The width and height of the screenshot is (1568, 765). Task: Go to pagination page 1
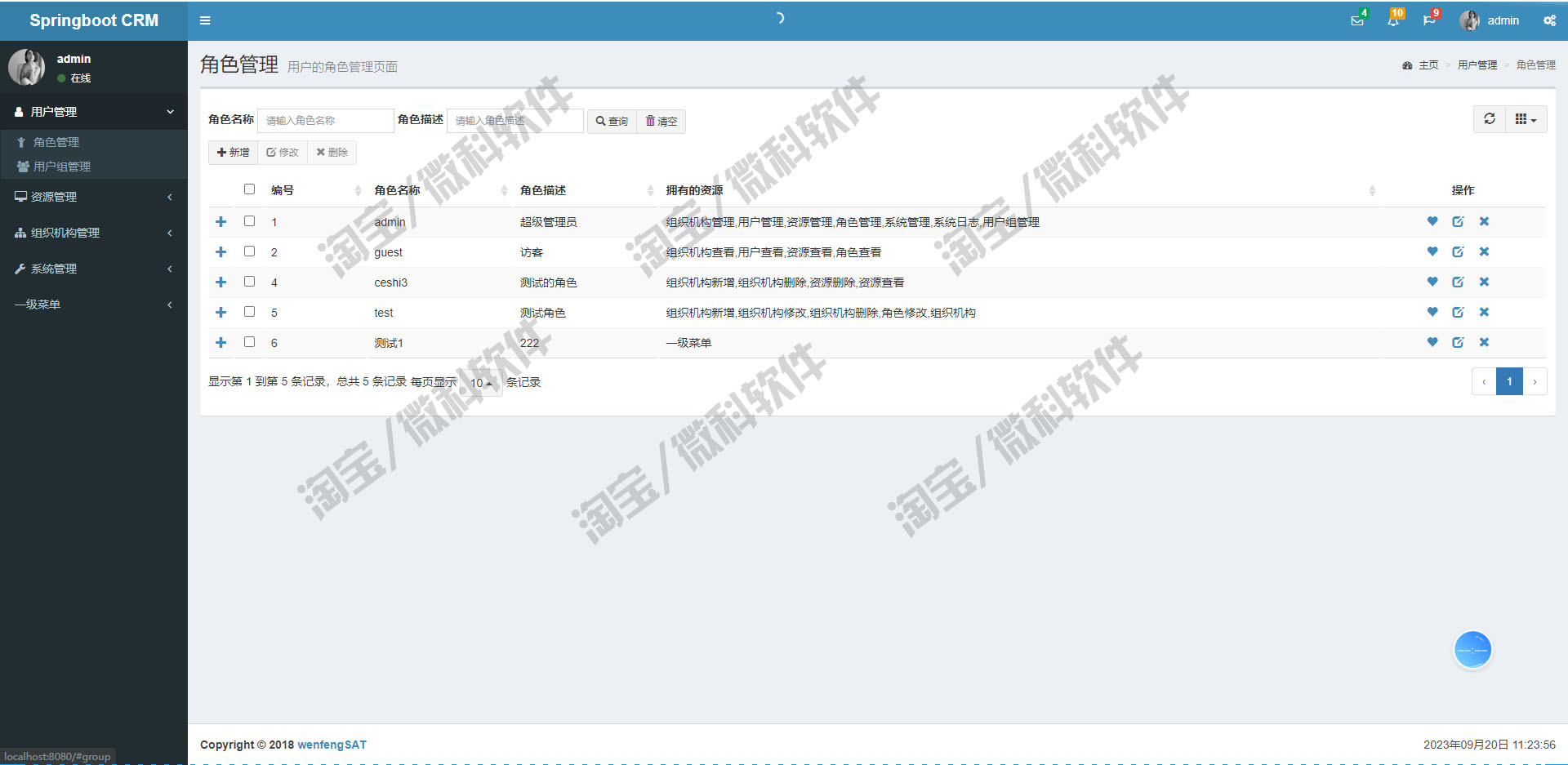point(1509,381)
